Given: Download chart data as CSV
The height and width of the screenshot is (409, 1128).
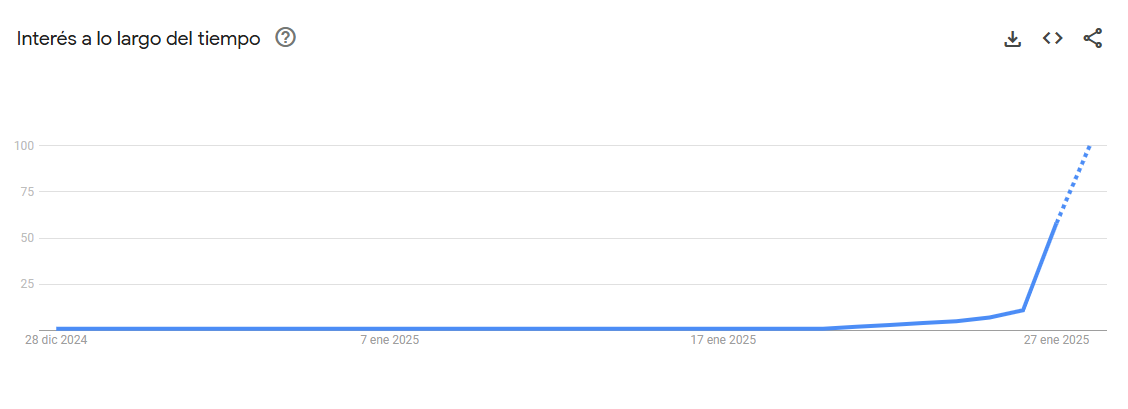Looking at the screenshot, I should click(1012, 39).
